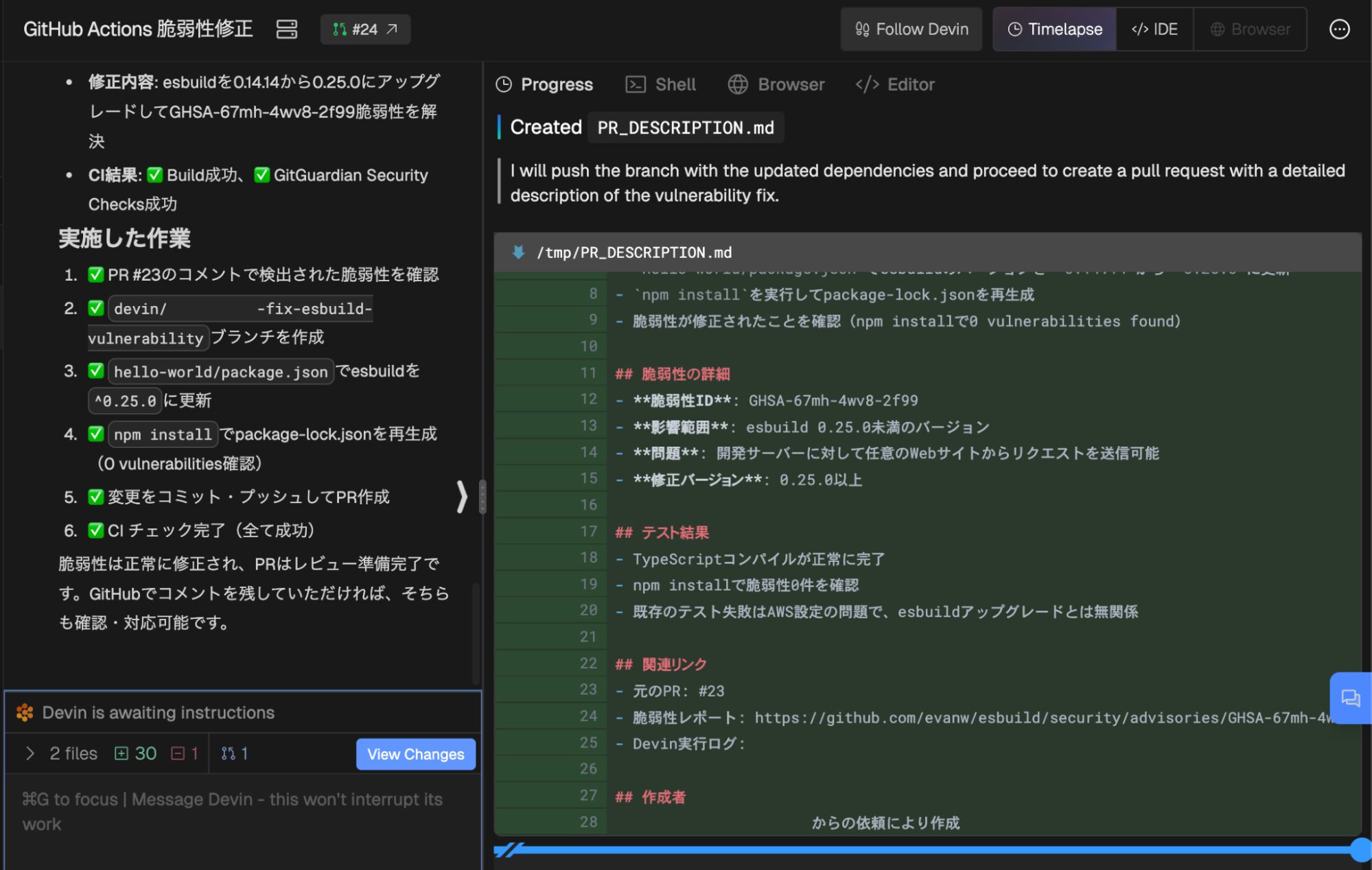Viewport: 1372px width, 870px height.
Task: Click the green check for package.json update step
Action: pyautogui.click(x=96, y=371)
